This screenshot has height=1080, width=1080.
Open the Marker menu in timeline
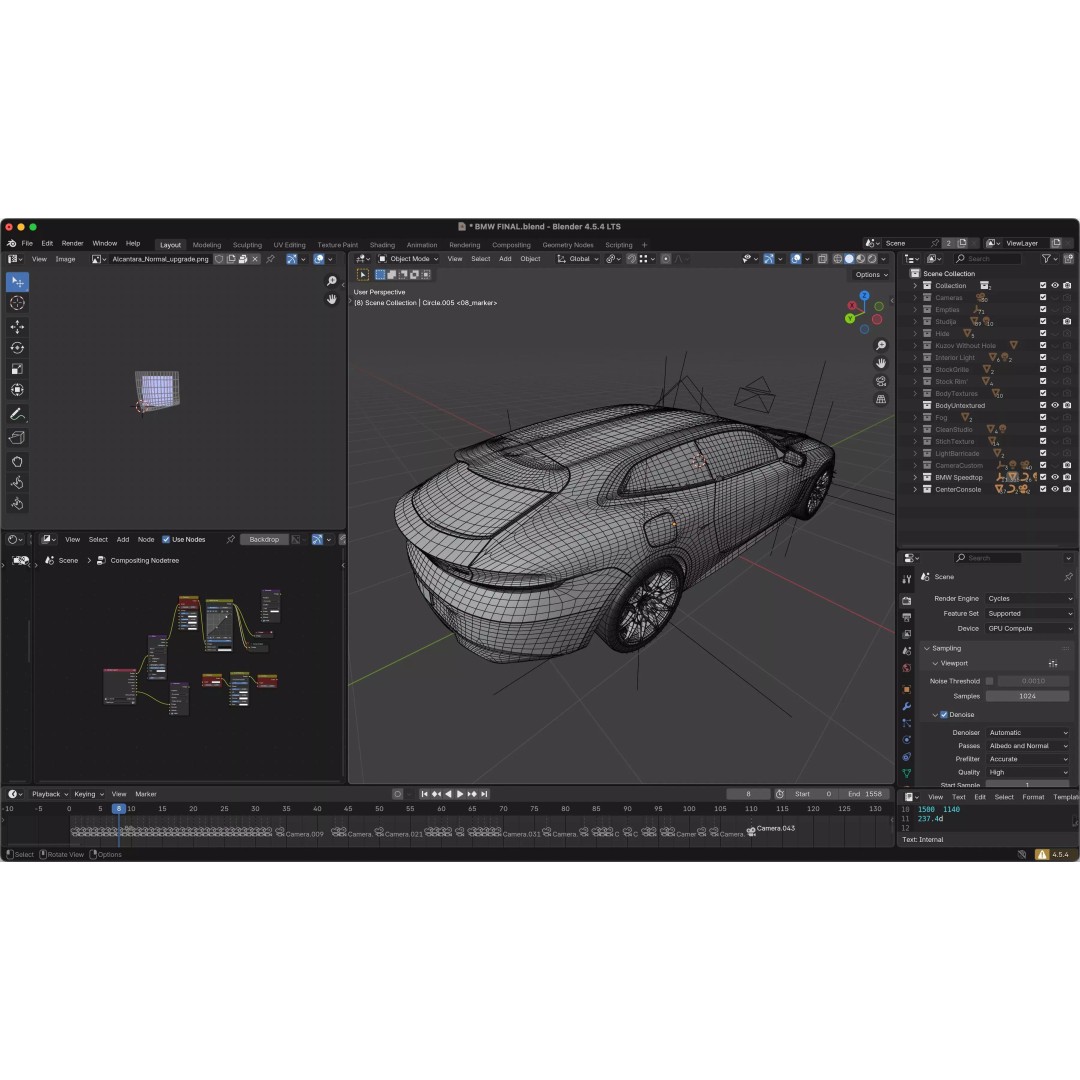click(146, 794)
